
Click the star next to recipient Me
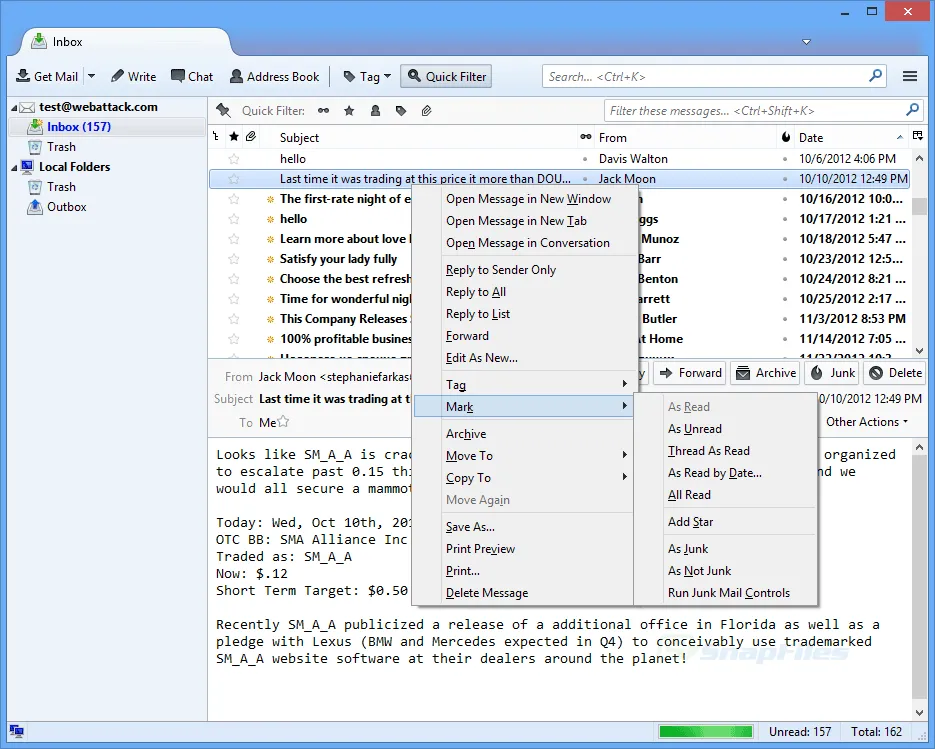pyautogui.click(x=283, y=421)
